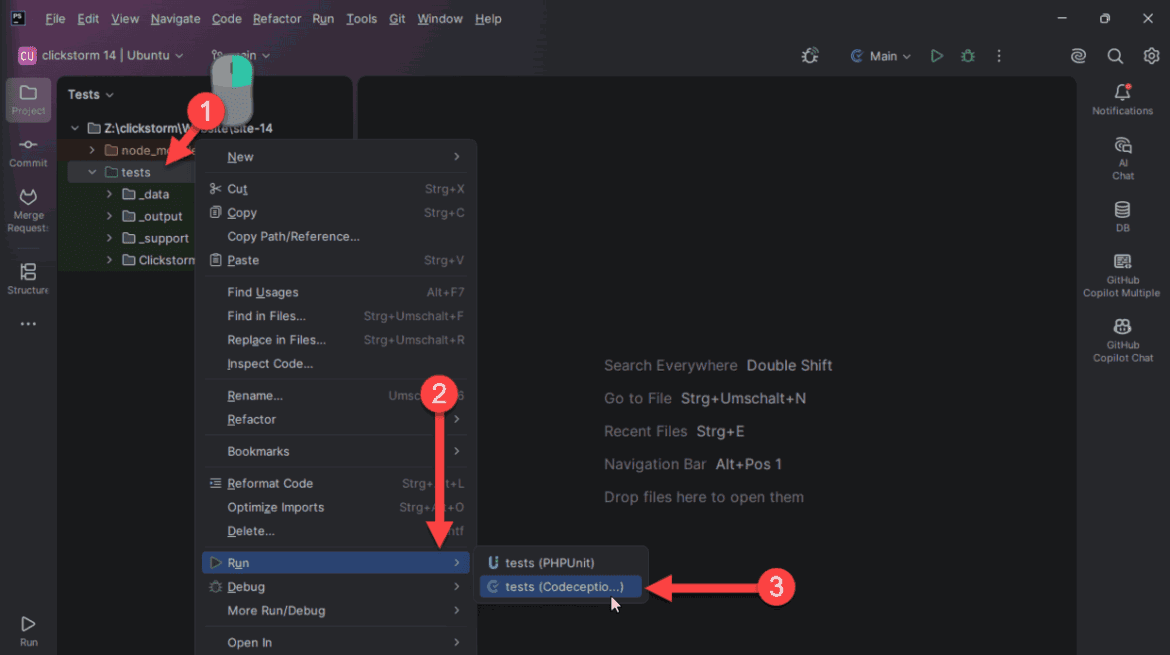Select Replace in Files in context menu
1170x655 pixels.
click(336, 340)
